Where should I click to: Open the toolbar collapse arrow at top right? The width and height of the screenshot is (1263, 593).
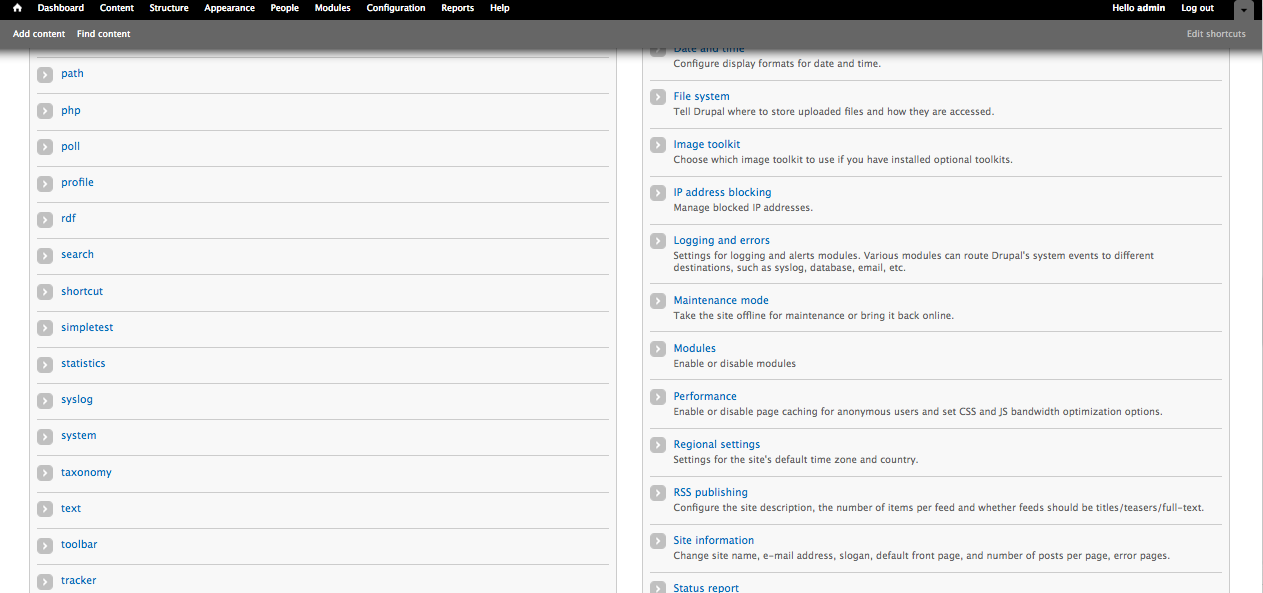point(1243,9)
